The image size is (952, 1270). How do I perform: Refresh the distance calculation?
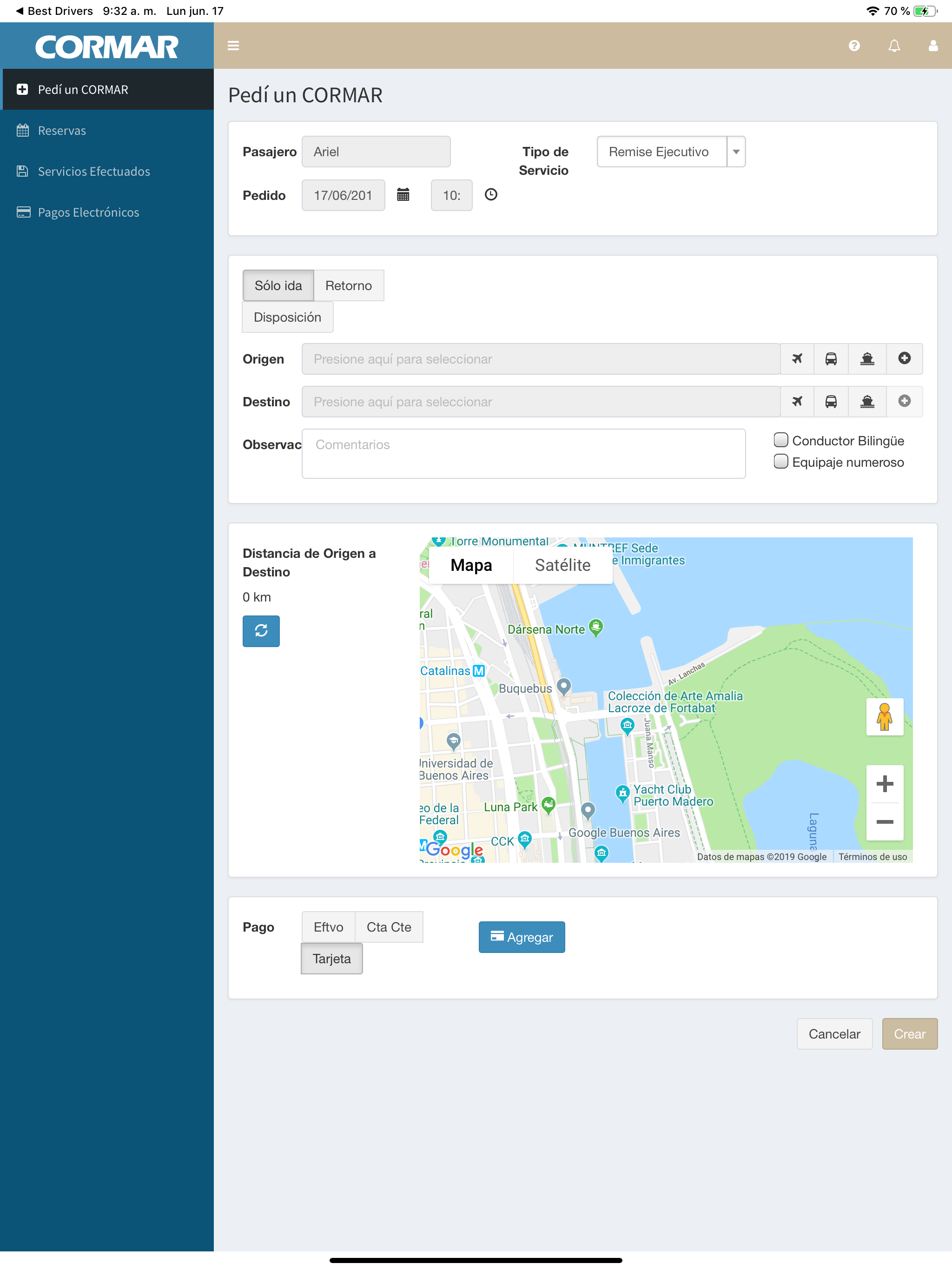coord(261,631)
